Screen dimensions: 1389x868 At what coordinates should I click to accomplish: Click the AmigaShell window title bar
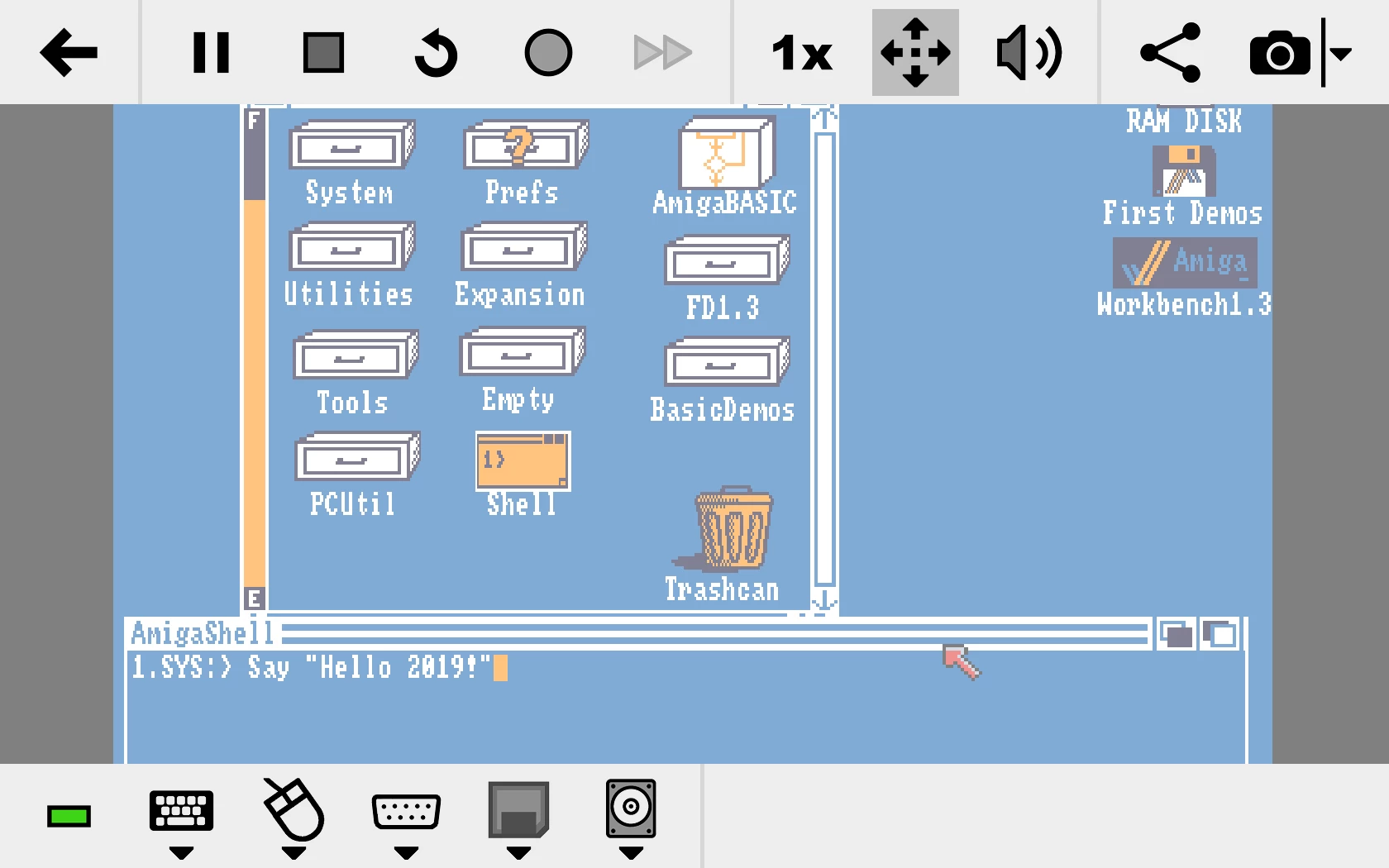[x=637, y=634]
